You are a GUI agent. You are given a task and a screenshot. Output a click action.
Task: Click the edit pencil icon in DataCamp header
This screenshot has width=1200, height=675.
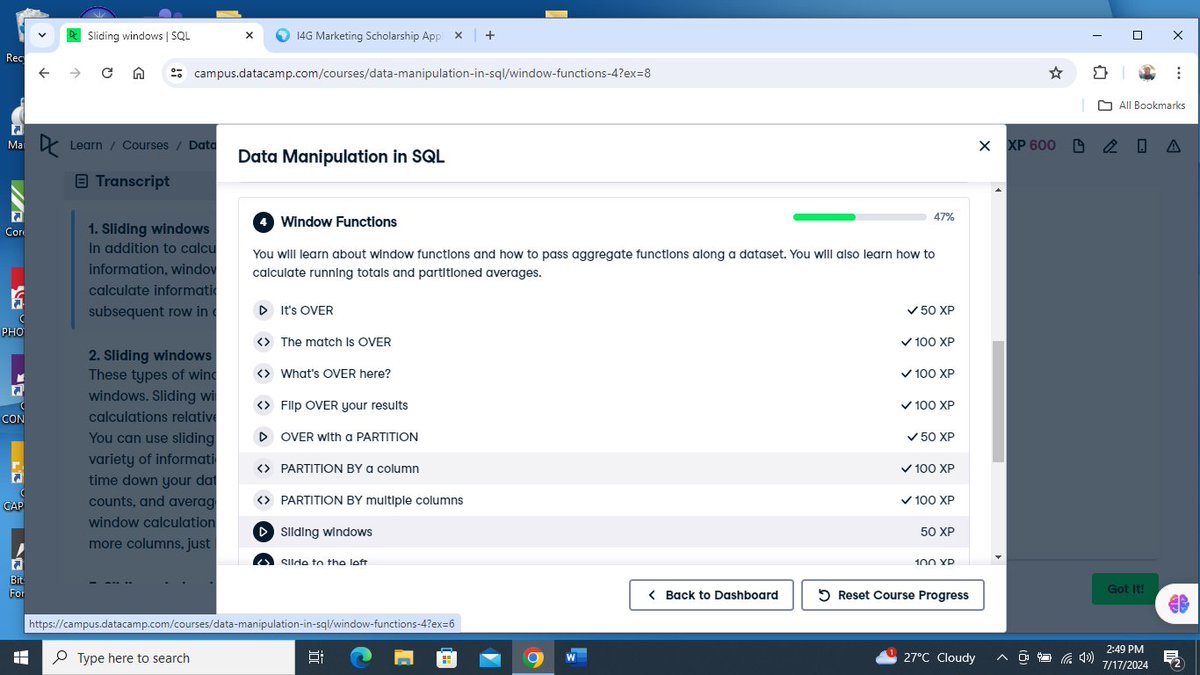tap(1110, 146)
